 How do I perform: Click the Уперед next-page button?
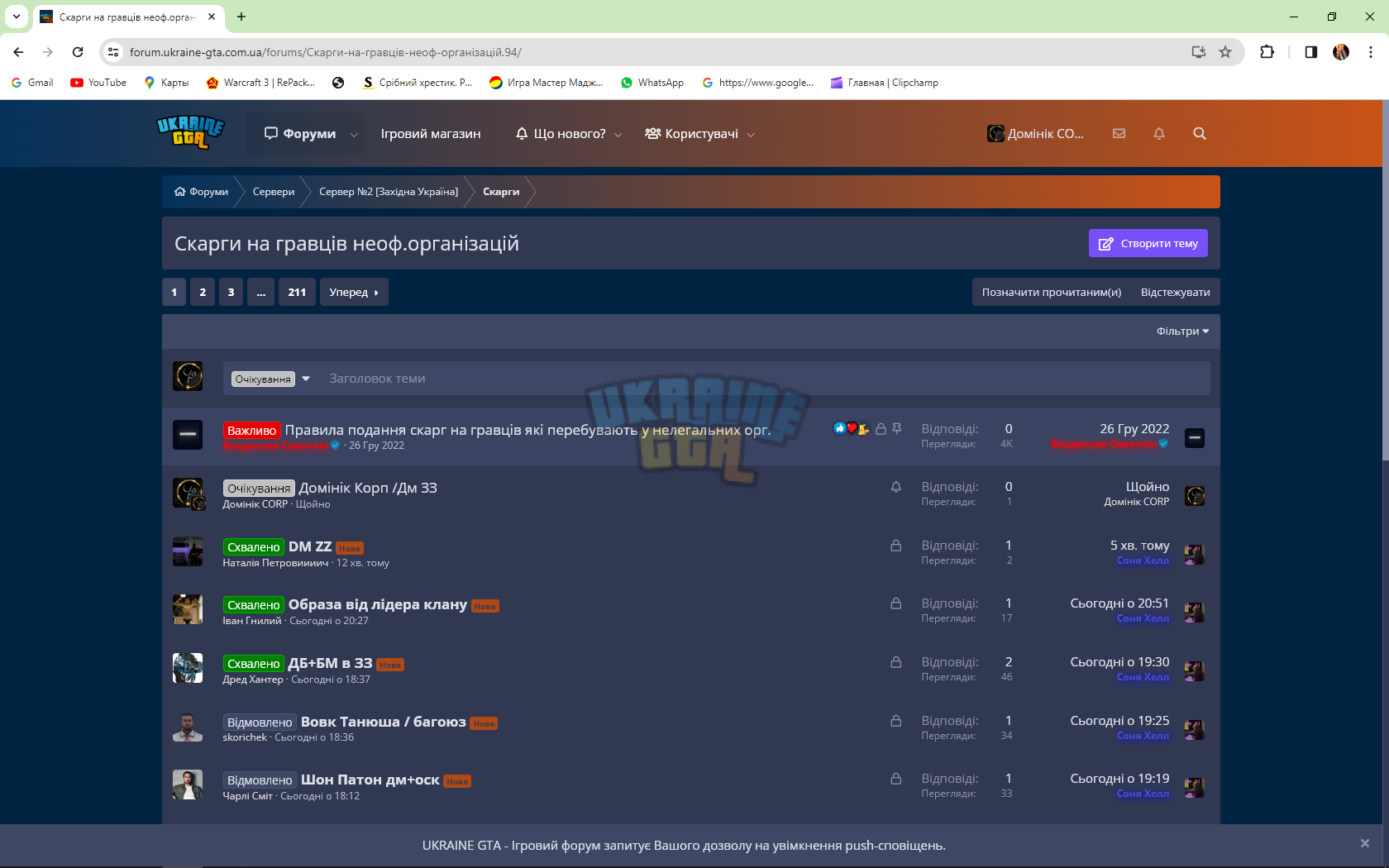354,292
